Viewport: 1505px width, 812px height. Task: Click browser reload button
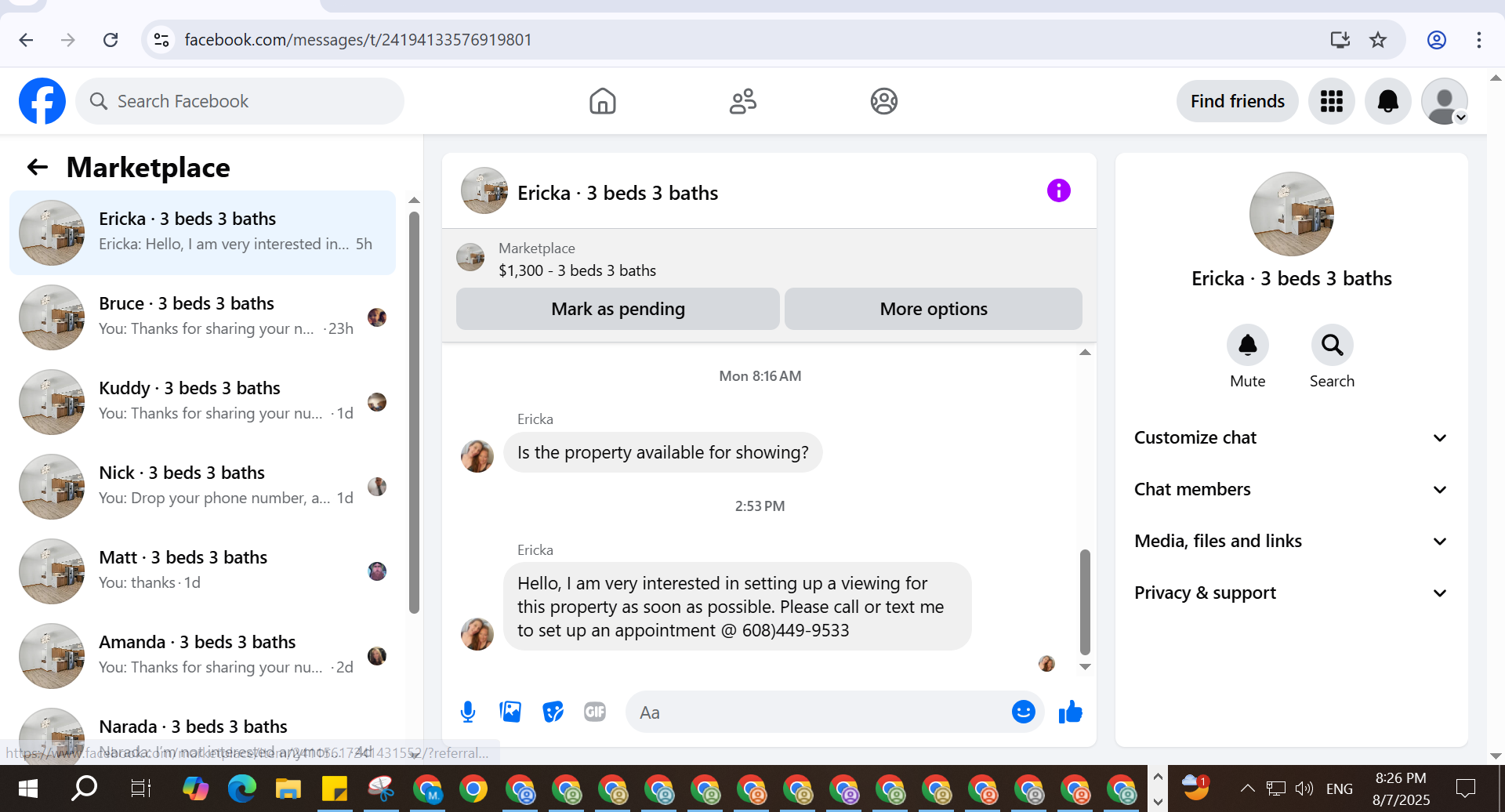[x=111, y=40]
